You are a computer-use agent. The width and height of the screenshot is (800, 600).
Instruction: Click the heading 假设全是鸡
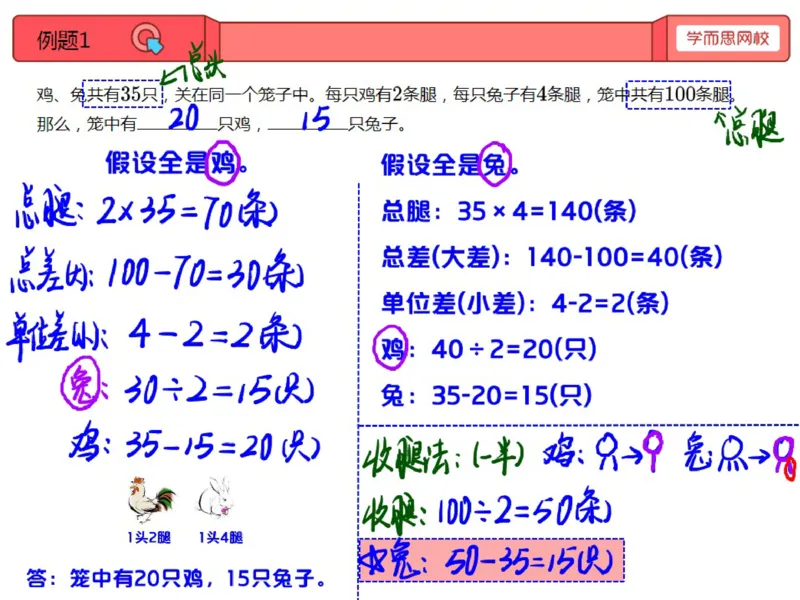177,163
